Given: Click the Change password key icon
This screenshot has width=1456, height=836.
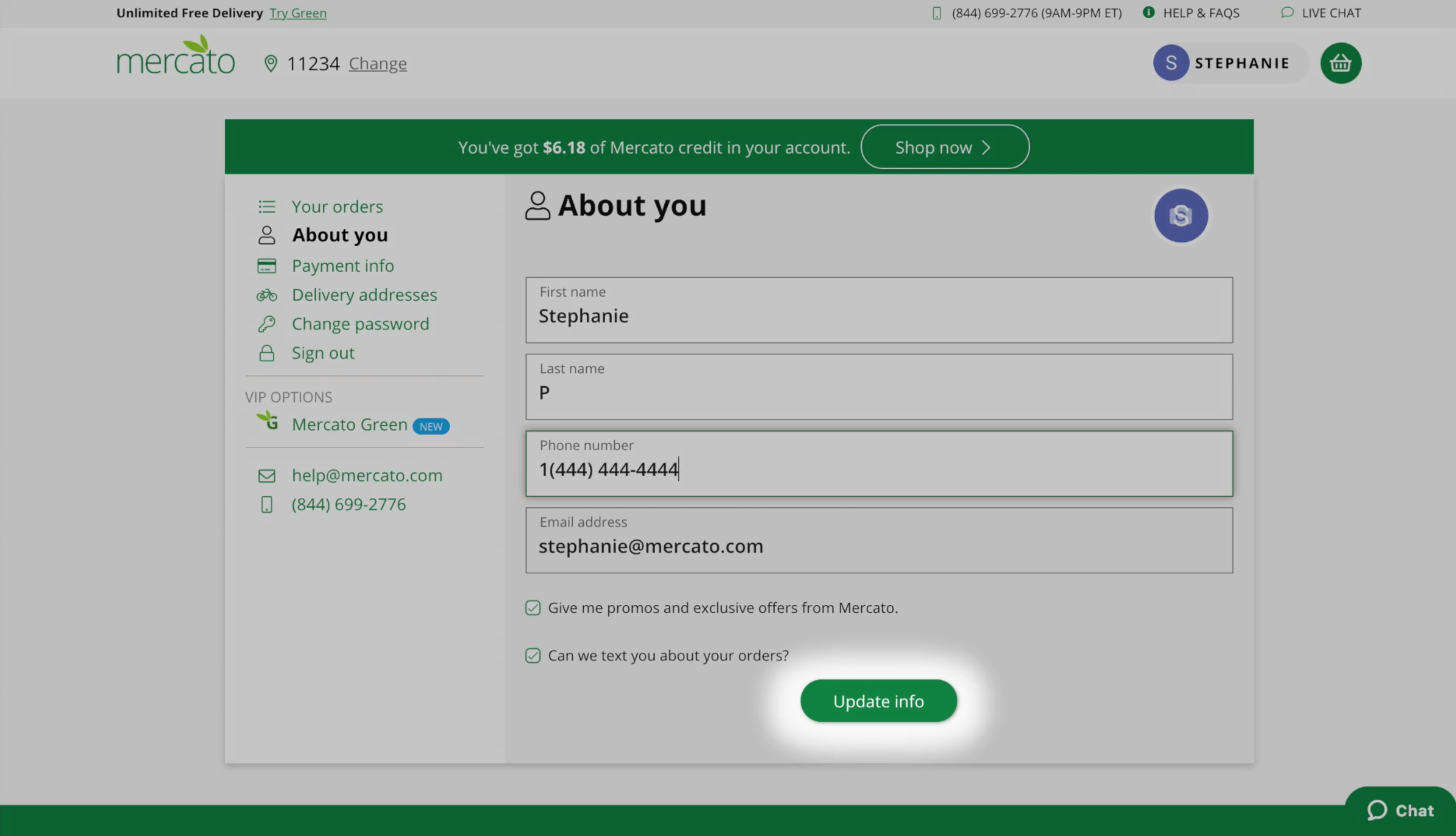Looking at the screenshot, I should click(x=266, y=324).
